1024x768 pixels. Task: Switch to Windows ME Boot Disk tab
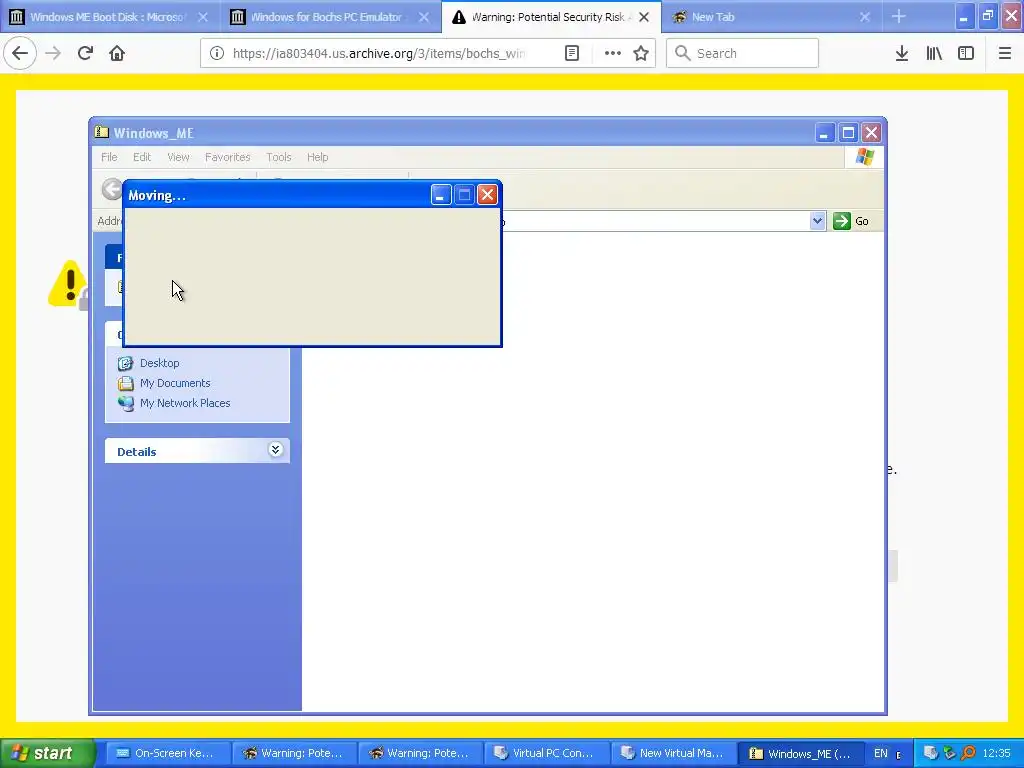[x=109, y=16]
